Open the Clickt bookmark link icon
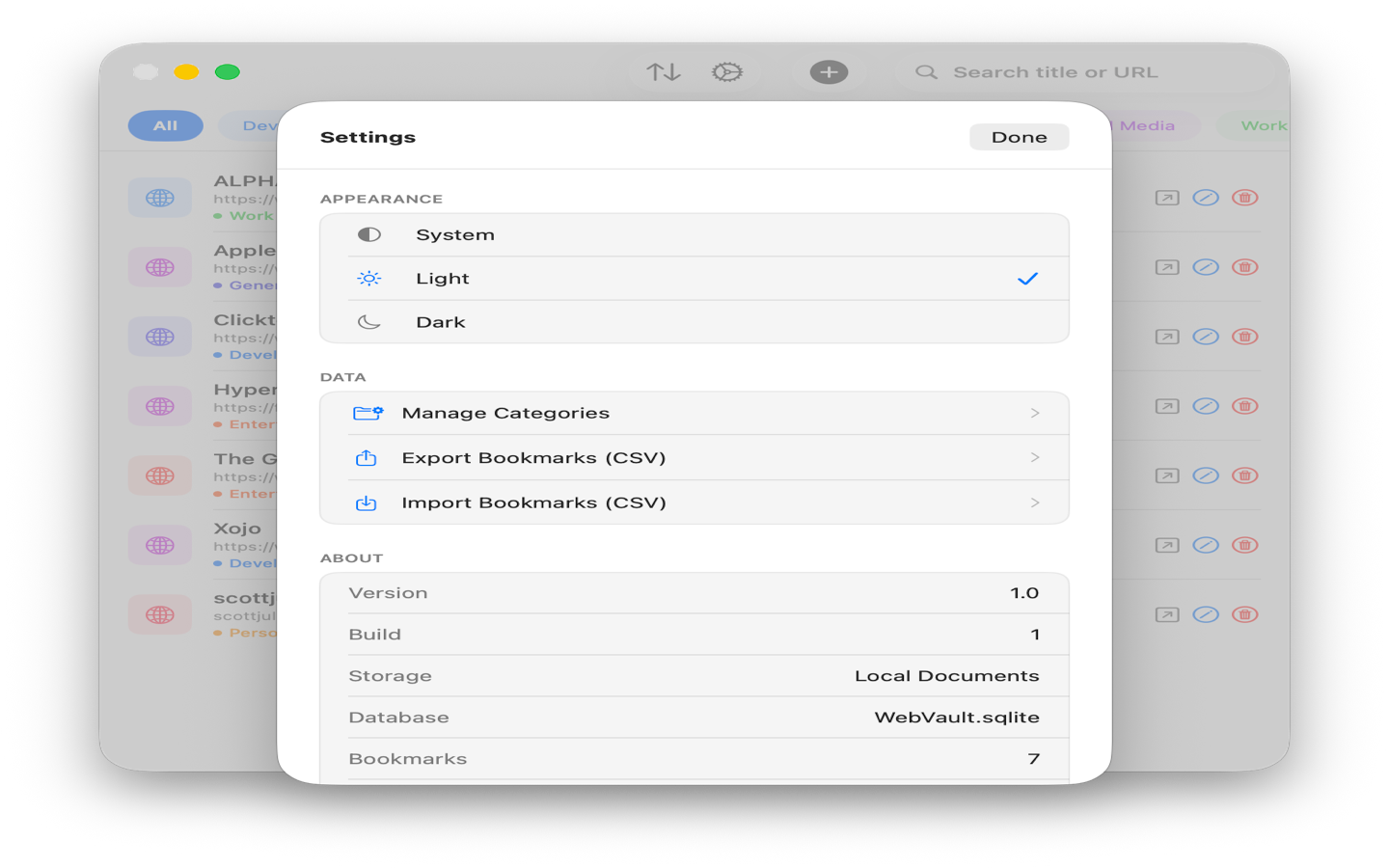The image size is (1389, 868). coord(1167,337)
